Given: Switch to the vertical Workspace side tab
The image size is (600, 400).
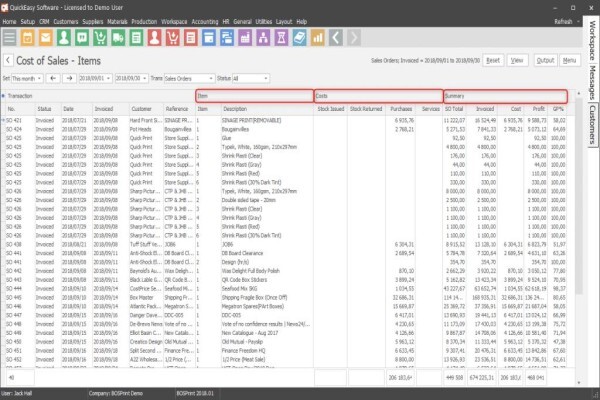Looking at the screenshot, I should 592,40.
